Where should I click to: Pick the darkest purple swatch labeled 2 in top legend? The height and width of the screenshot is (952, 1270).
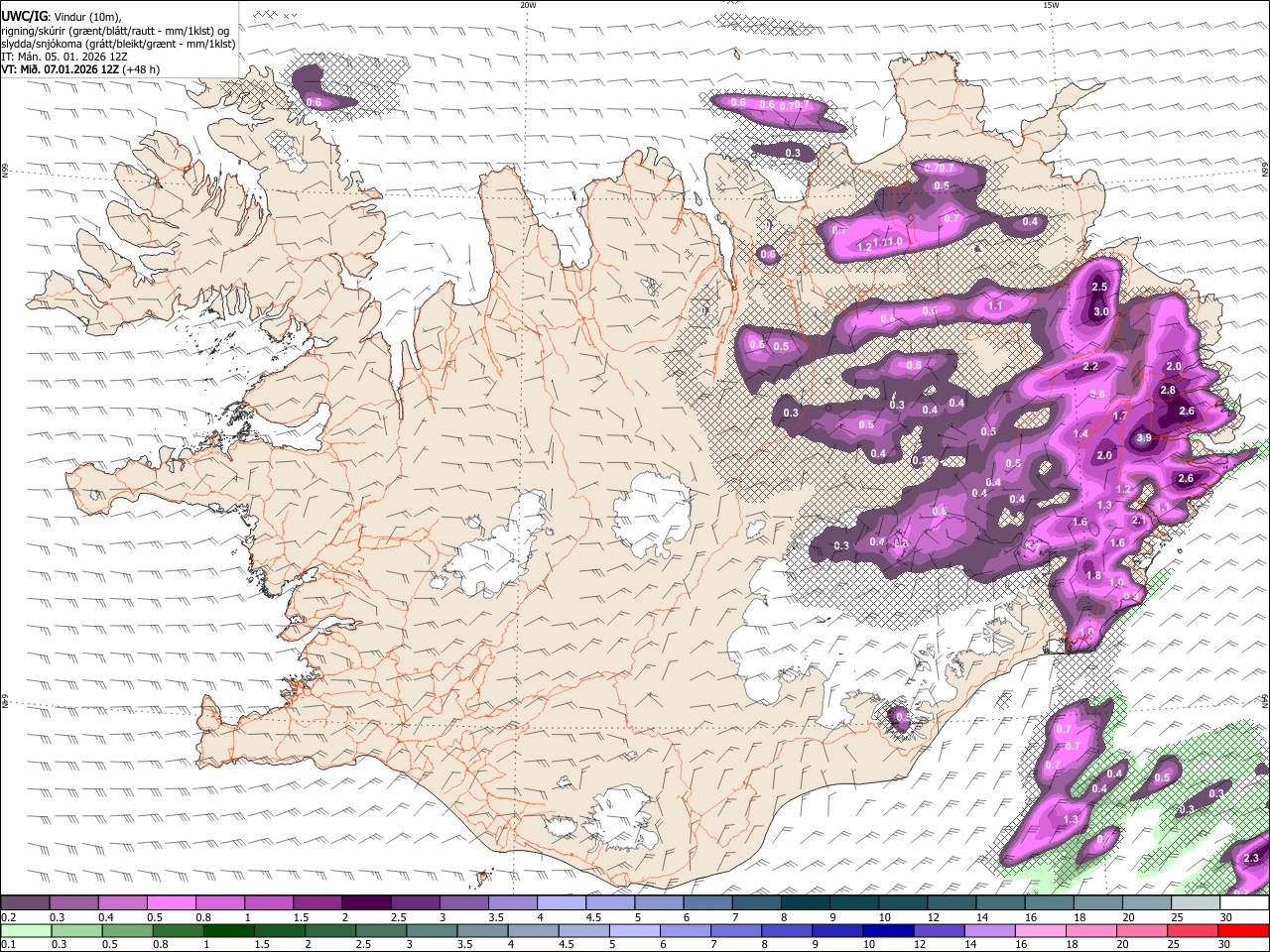(366, 903)
